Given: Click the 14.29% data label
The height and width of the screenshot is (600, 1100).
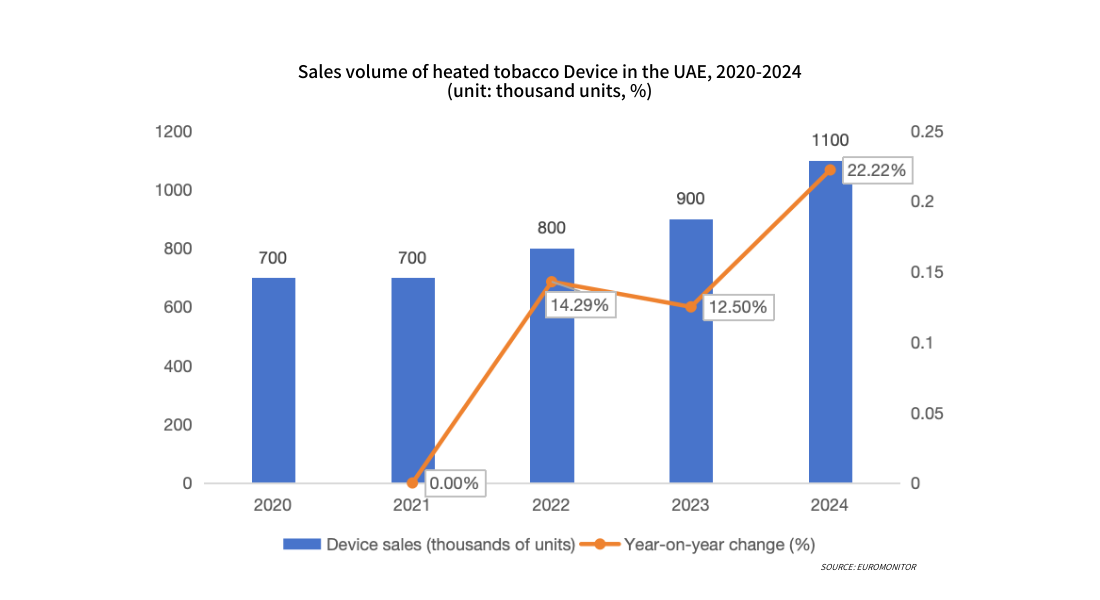Looking at the screenshot, I should click(x=580, y=305).
